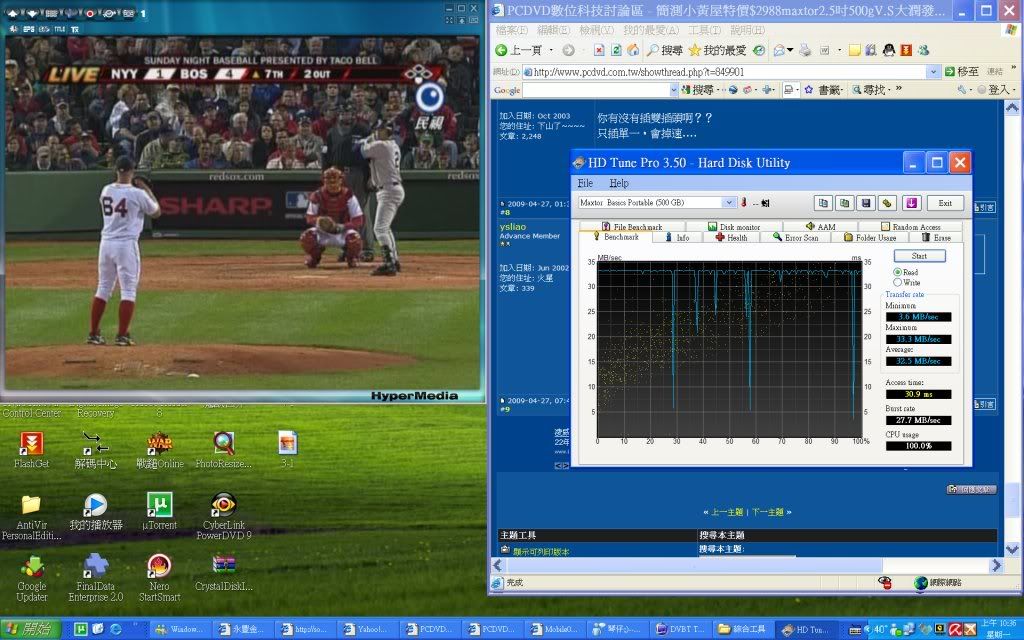Switch to the HD Tune taskbar button
The image size is (1024, 640).
point(805,630)
